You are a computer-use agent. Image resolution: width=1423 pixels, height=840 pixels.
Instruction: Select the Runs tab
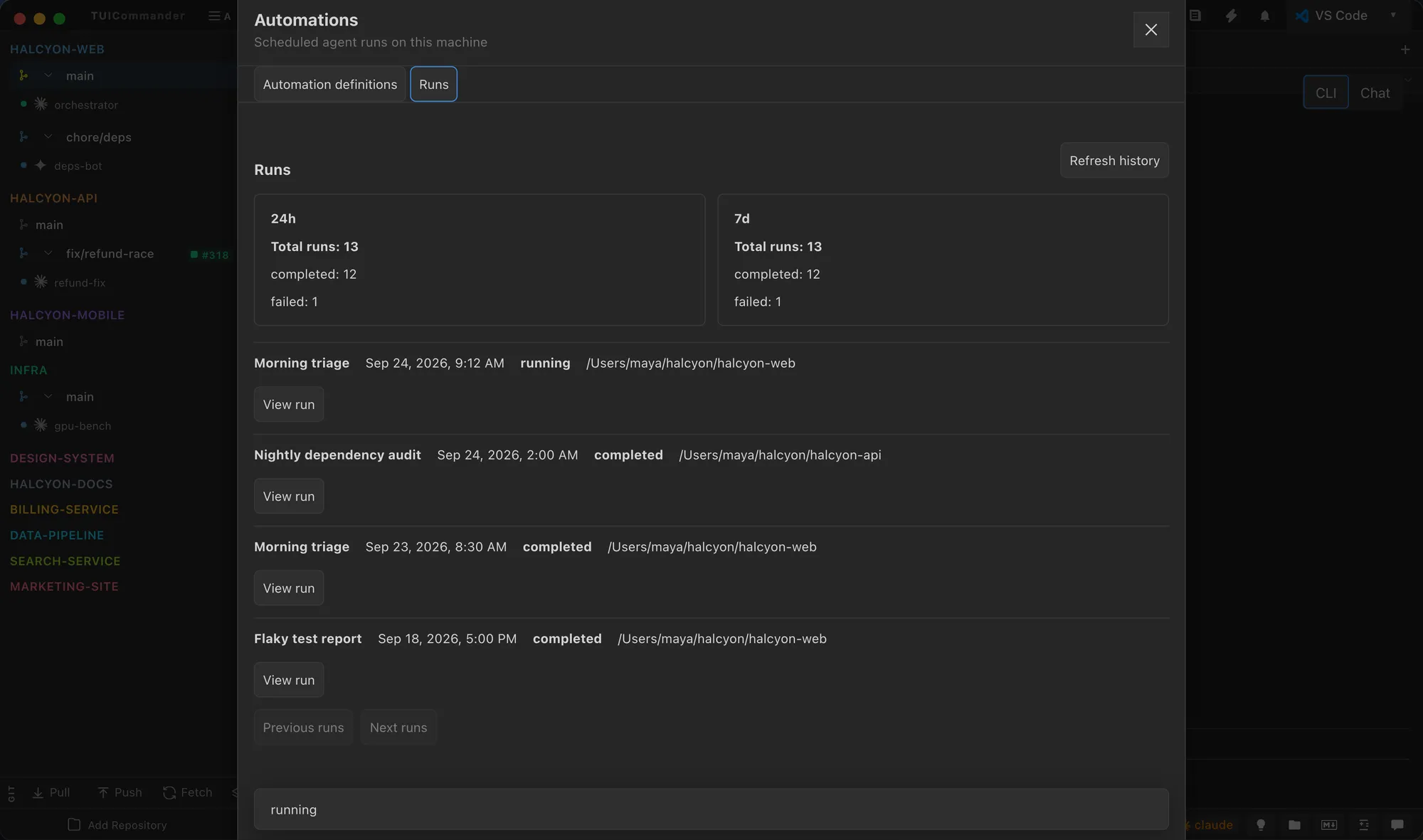point(433,84)
